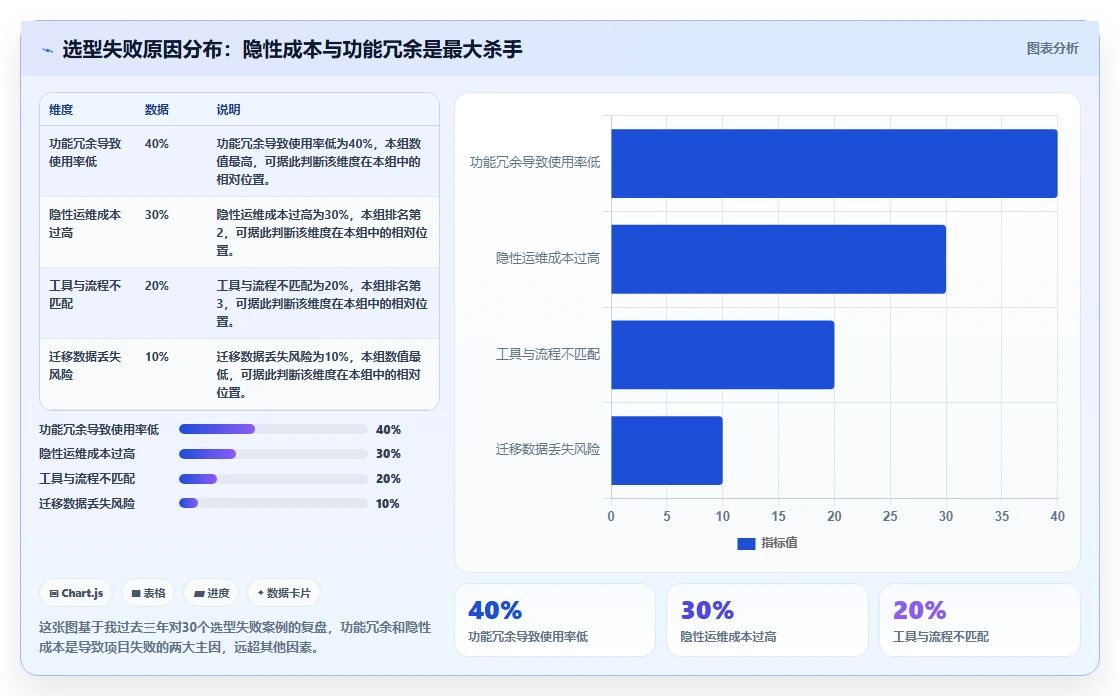Click the 10% label beside the progress bar
The height and width of the screenshot is (696, 1120).
(x=388, y=504)
